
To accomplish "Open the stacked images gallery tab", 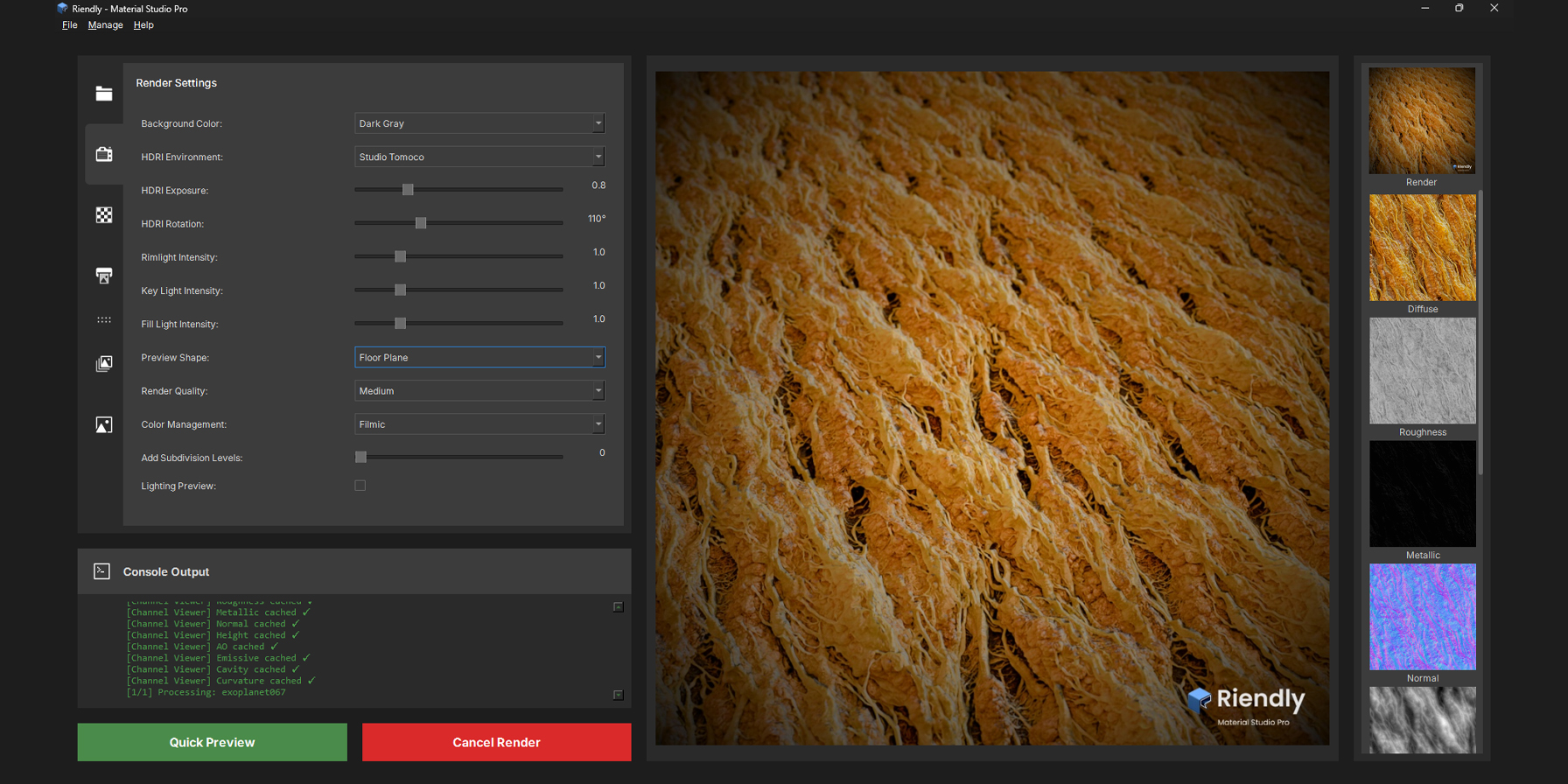I will pyautogui.click(x=104, y=363).
